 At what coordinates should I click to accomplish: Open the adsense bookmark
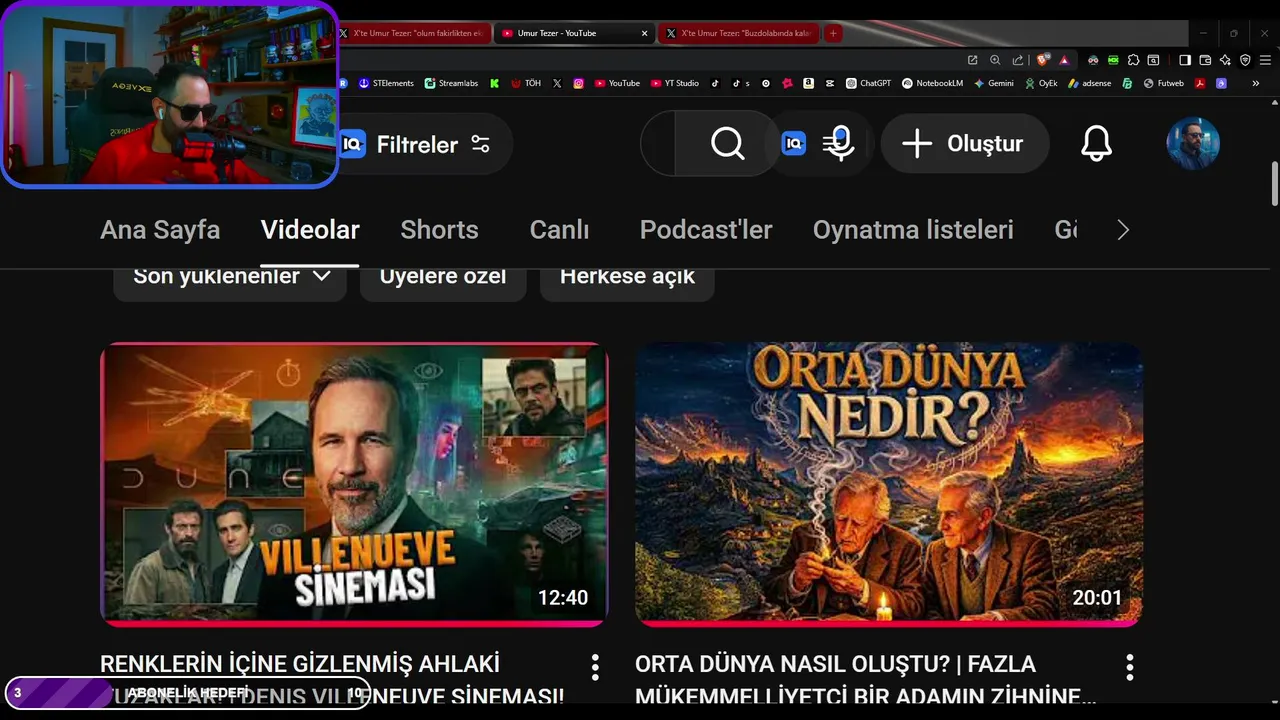(1089, 83)
